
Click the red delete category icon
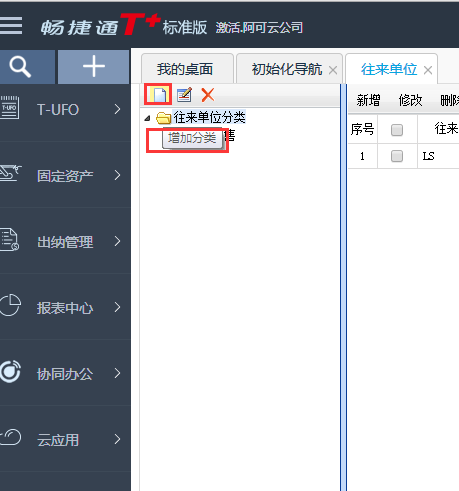point(208,95)
